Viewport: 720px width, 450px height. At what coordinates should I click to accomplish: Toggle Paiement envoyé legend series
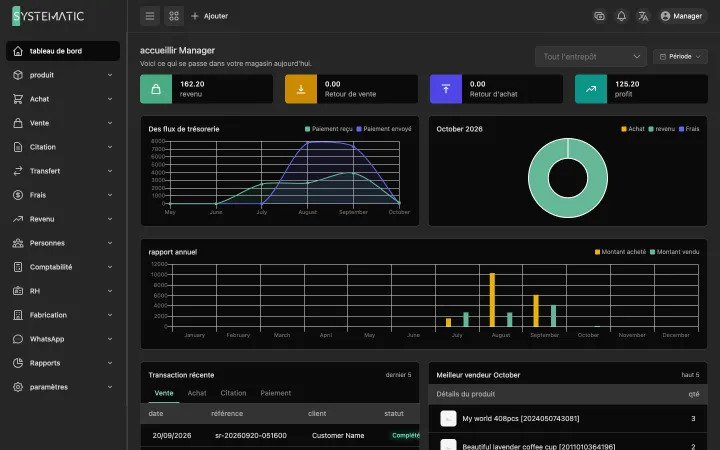click(384, 129)
